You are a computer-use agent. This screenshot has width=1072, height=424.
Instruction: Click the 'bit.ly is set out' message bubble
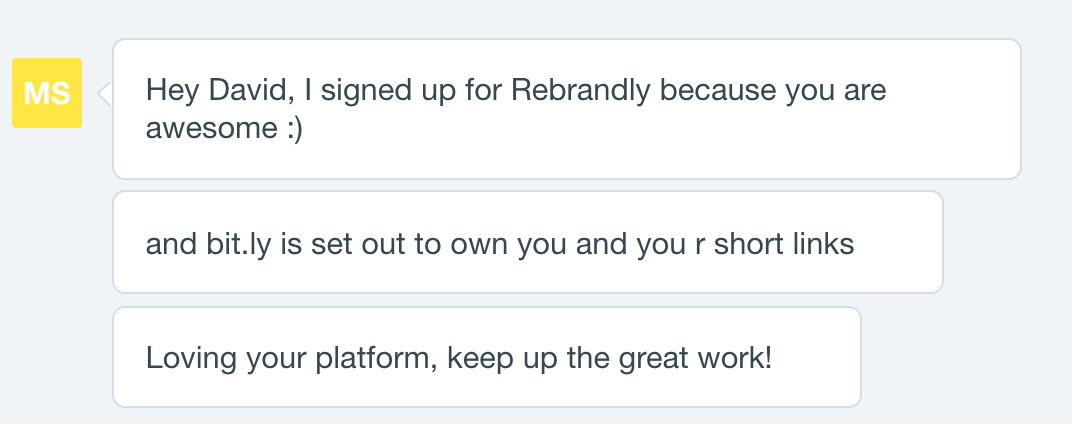(x=528, y=242)
